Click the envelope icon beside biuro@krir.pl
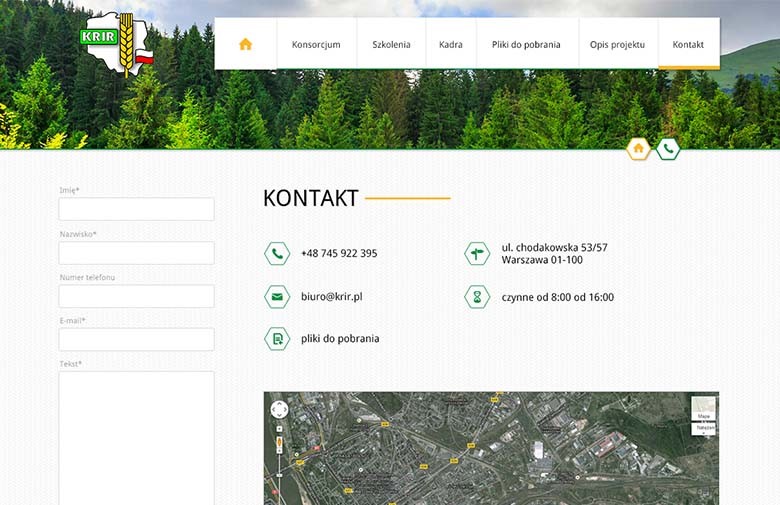780x505 pixels. pyautogui.click(x=277, y=297)
